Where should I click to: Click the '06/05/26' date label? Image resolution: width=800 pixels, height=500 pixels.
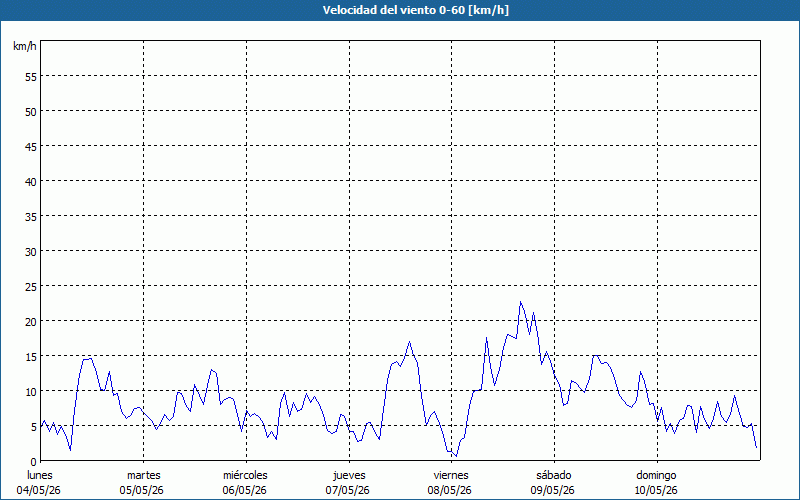[x=244, y=490]
